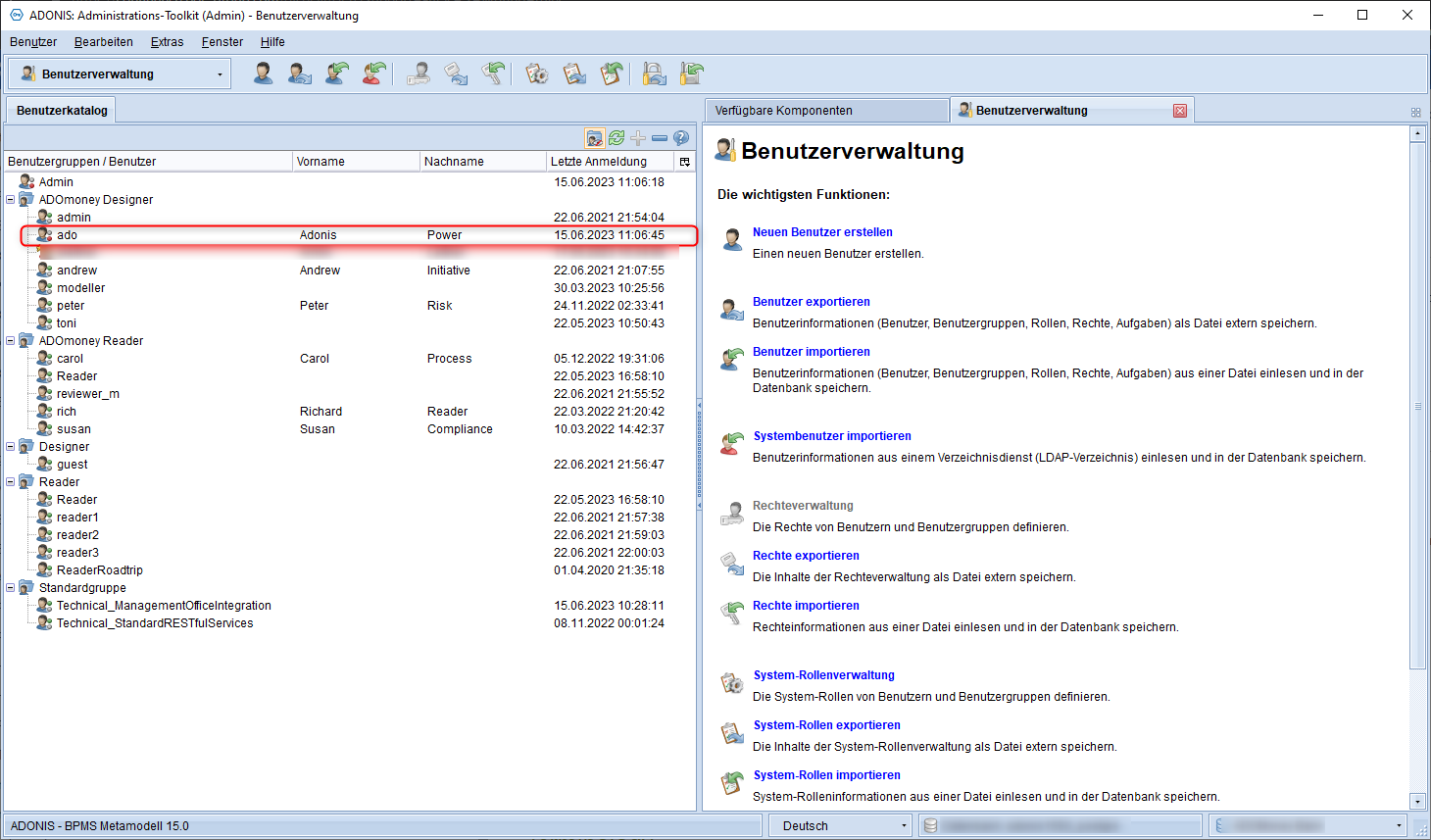Click icon beside 'Rechte exportieren' link

(x=732, y=564)
